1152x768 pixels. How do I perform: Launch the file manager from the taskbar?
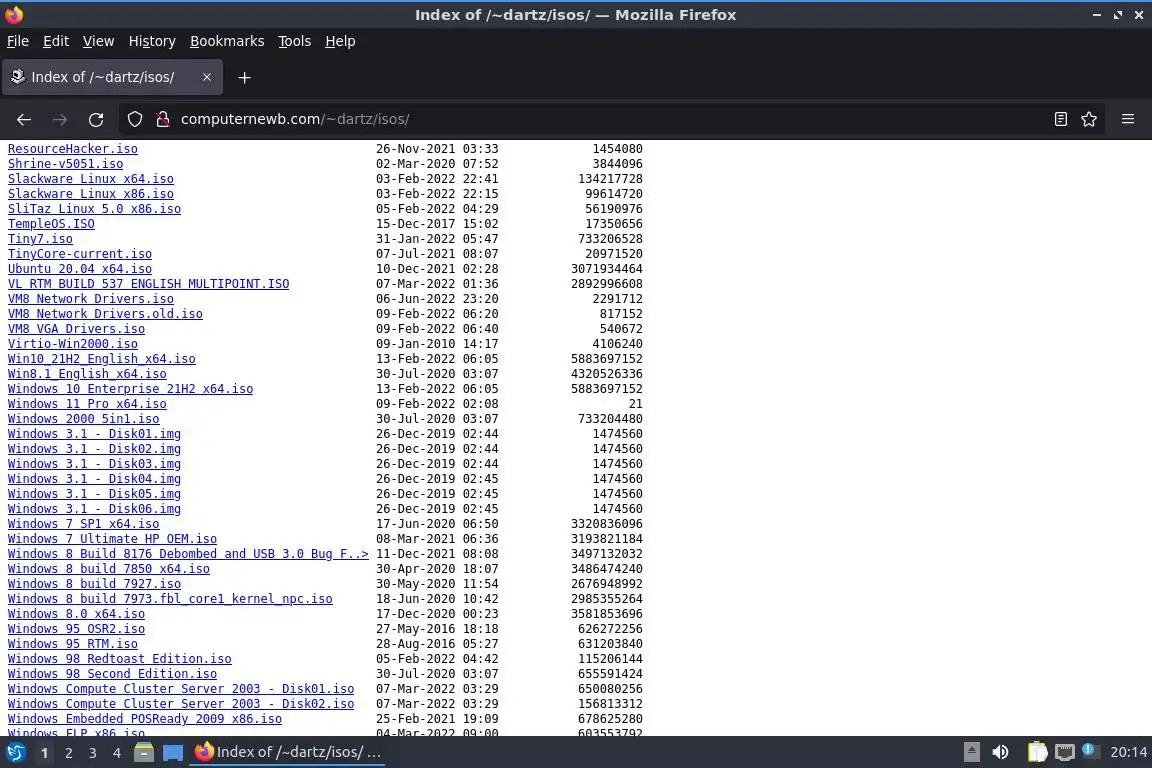[144, 752]
